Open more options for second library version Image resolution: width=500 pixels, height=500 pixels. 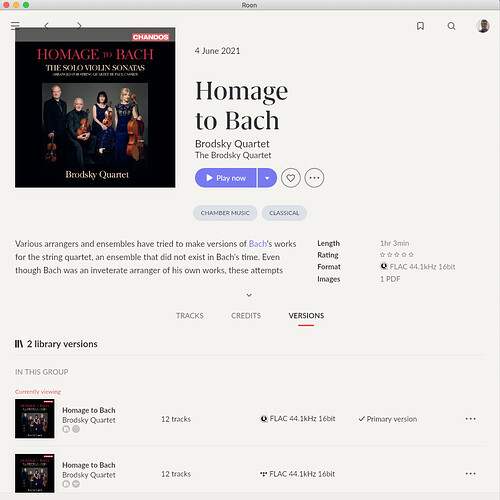pyautogui.click(x=470, y=474)
